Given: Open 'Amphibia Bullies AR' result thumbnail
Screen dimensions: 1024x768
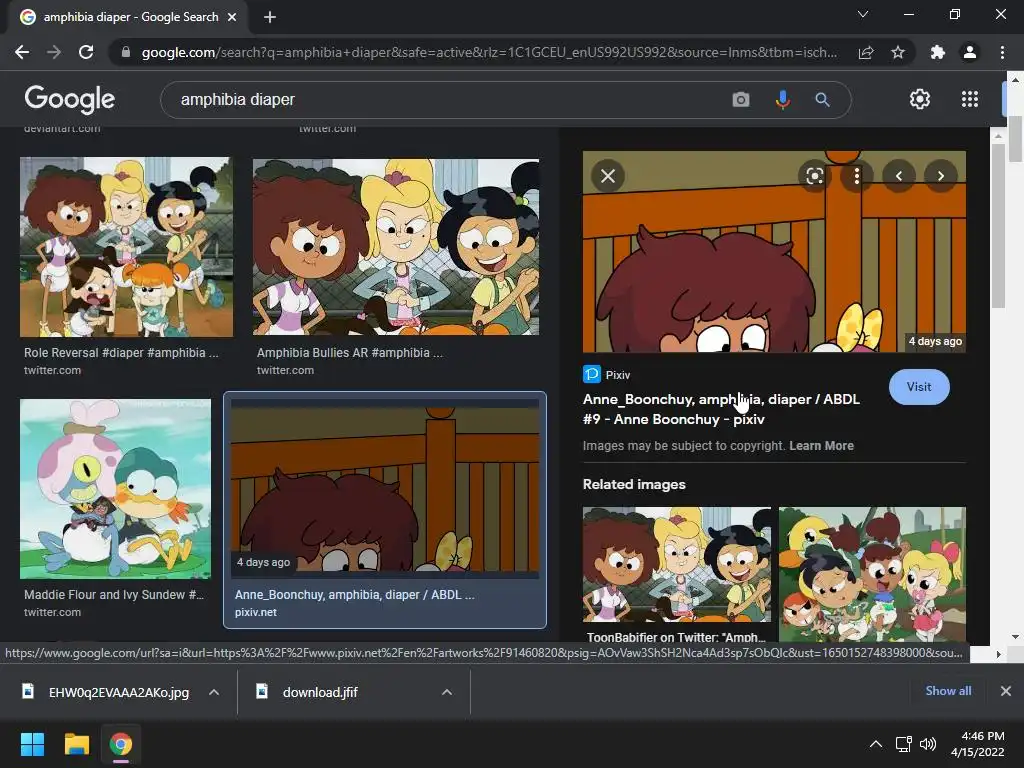Looking at the screenshot, I should [396, 247].
